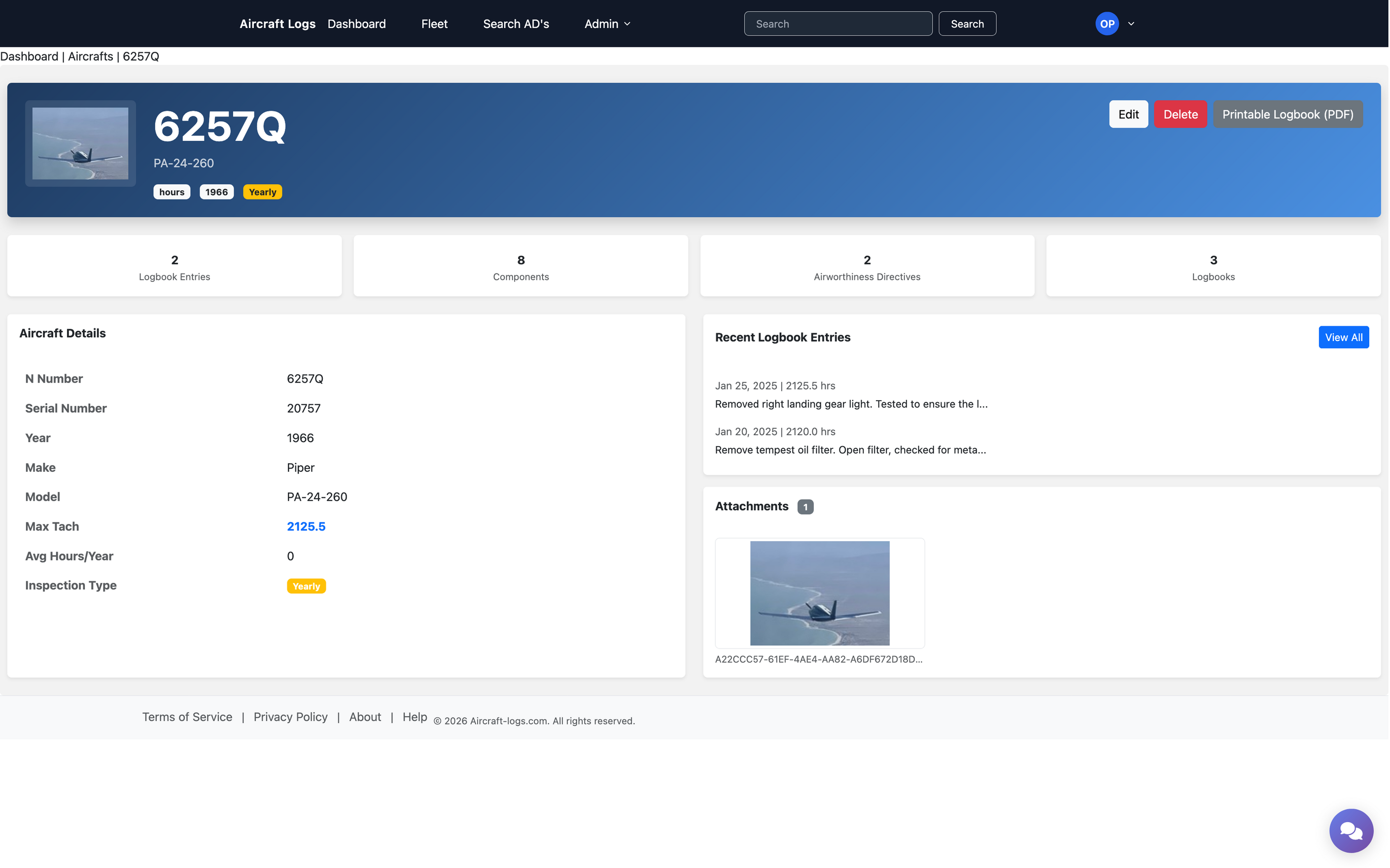Click the Edit aircraft button
This screenshot has height=868, width=1390.
click(x=1128, y=114)
